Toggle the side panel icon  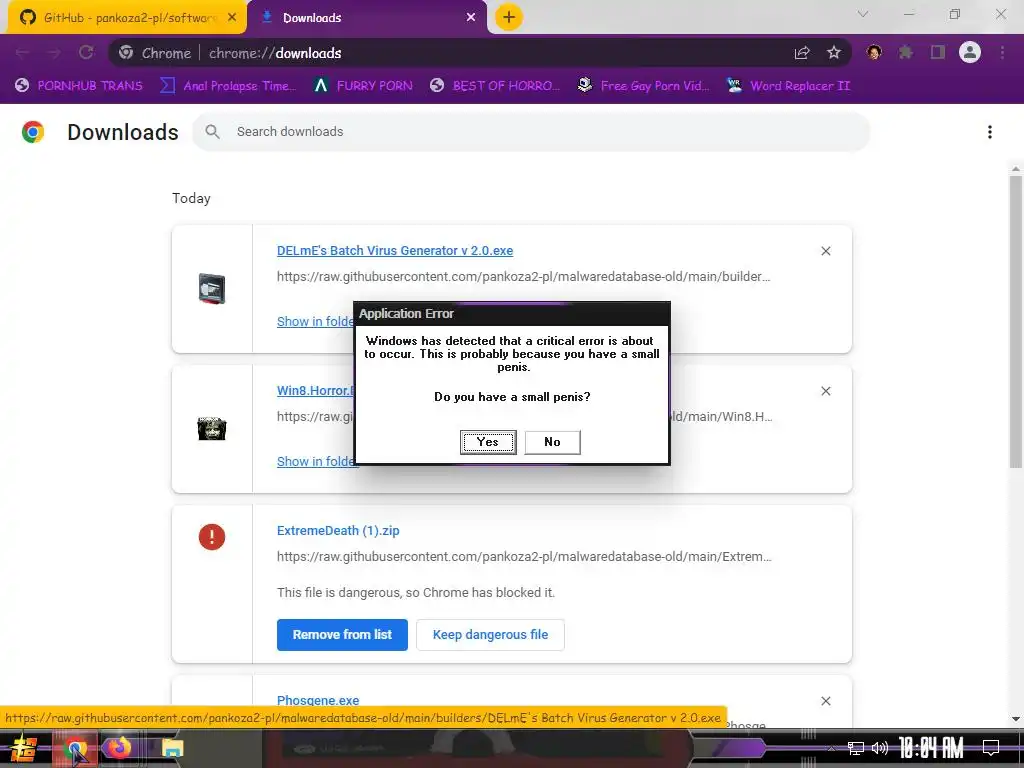point(938,53)
